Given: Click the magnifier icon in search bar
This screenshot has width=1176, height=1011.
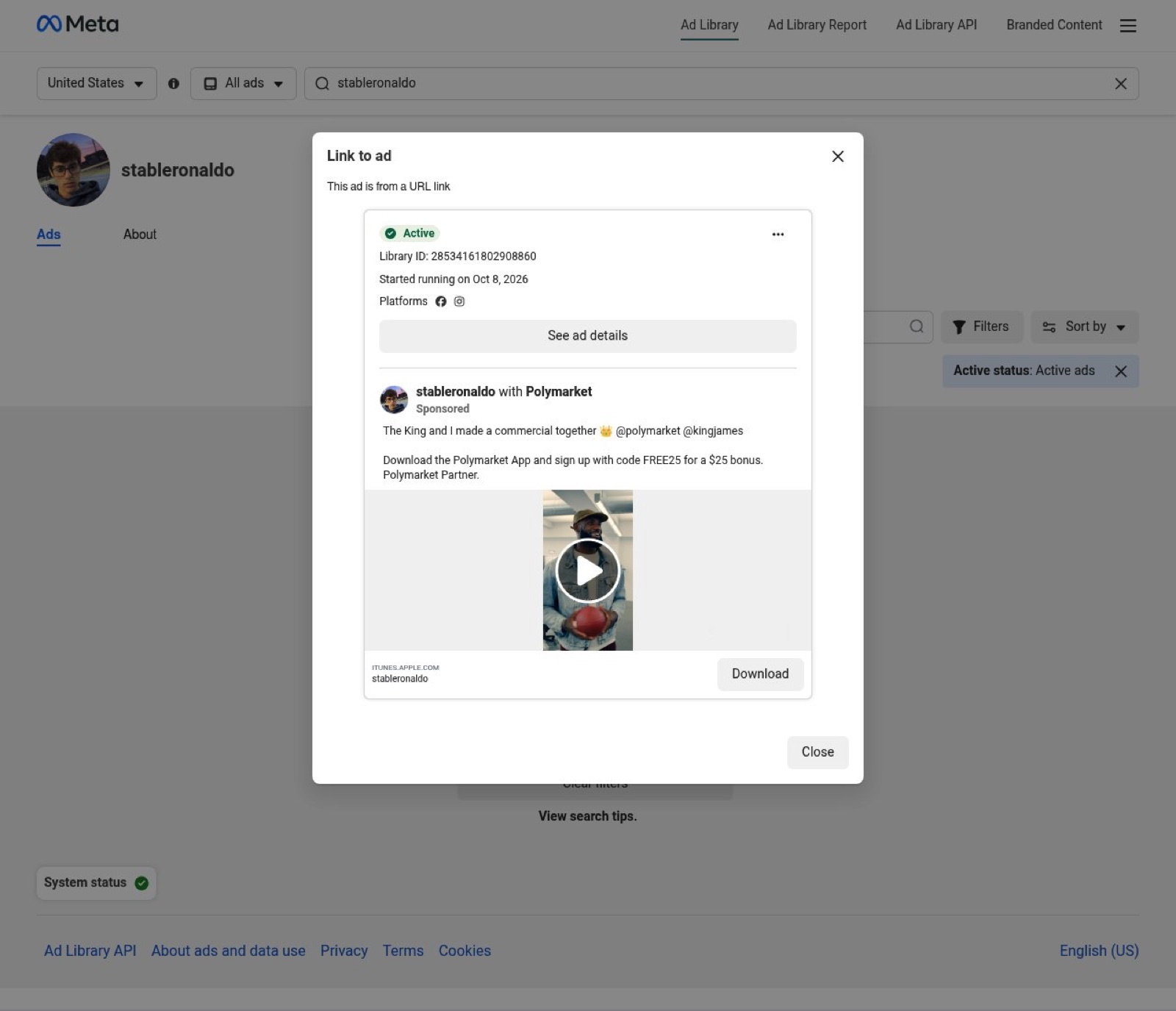Looking at the screenshot, I should [x=322, y=84].
